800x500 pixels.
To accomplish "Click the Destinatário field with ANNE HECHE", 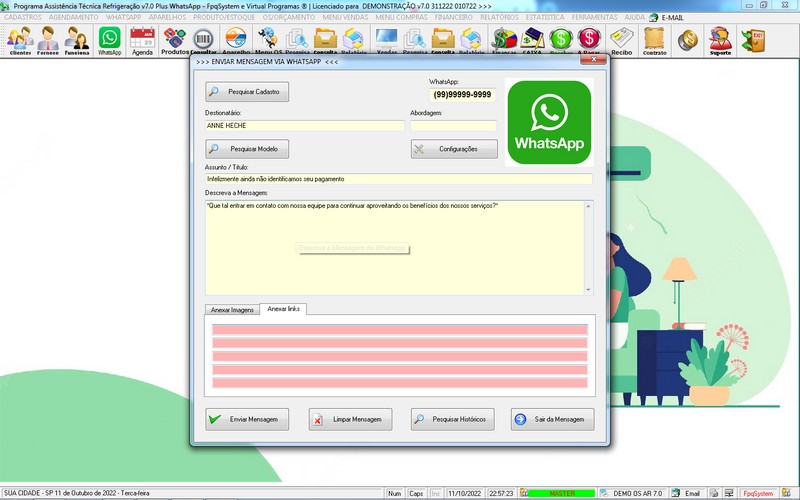I will pyautogui.click(x=305, y=126).
